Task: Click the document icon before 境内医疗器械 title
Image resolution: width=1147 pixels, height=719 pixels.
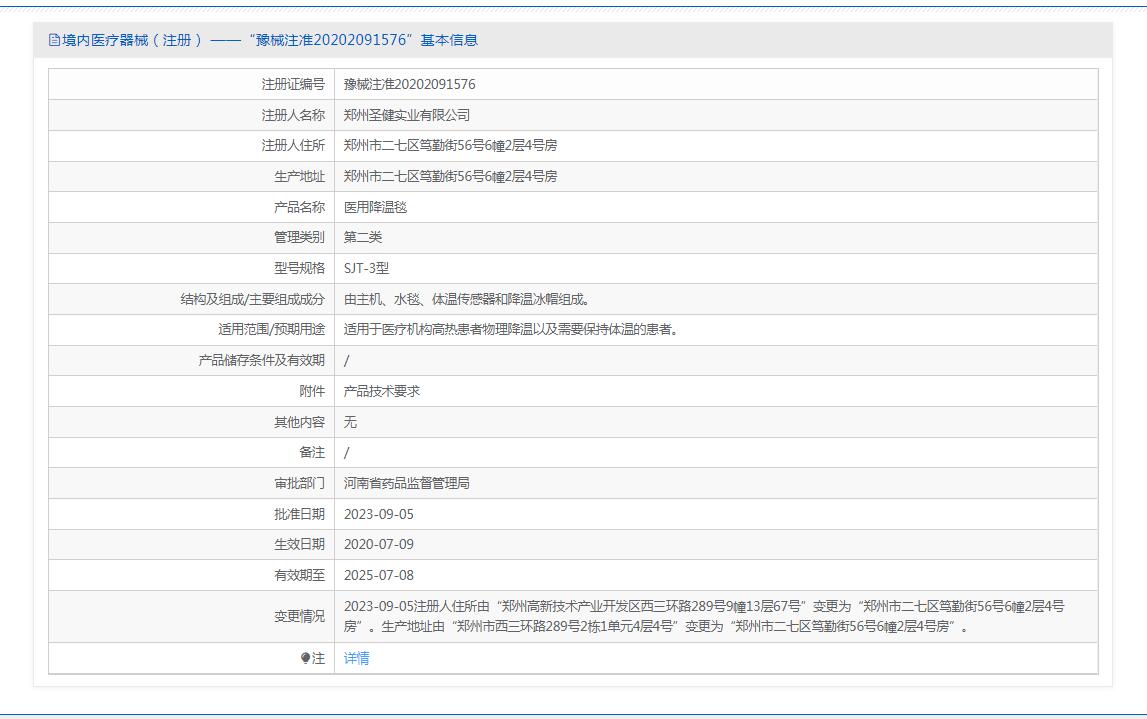Action: pyautogui.click(x=54, y=40)
